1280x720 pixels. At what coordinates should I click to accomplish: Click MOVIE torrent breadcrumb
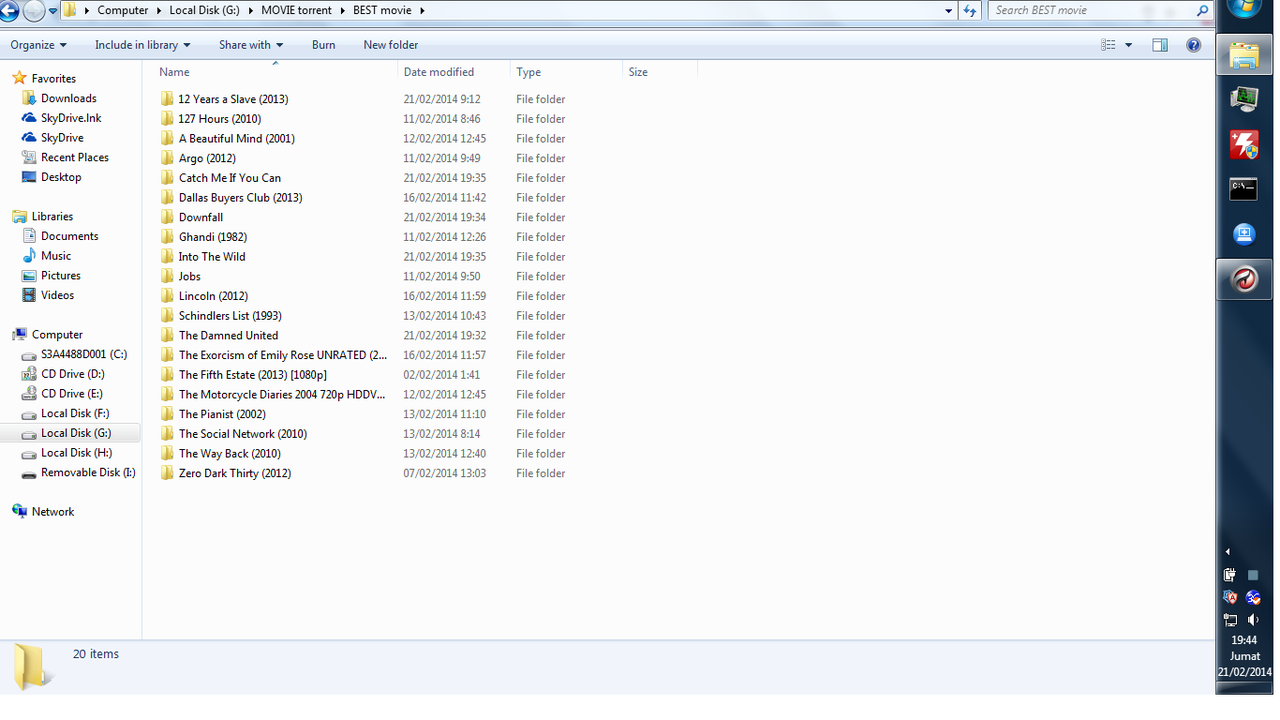point(296,10)
